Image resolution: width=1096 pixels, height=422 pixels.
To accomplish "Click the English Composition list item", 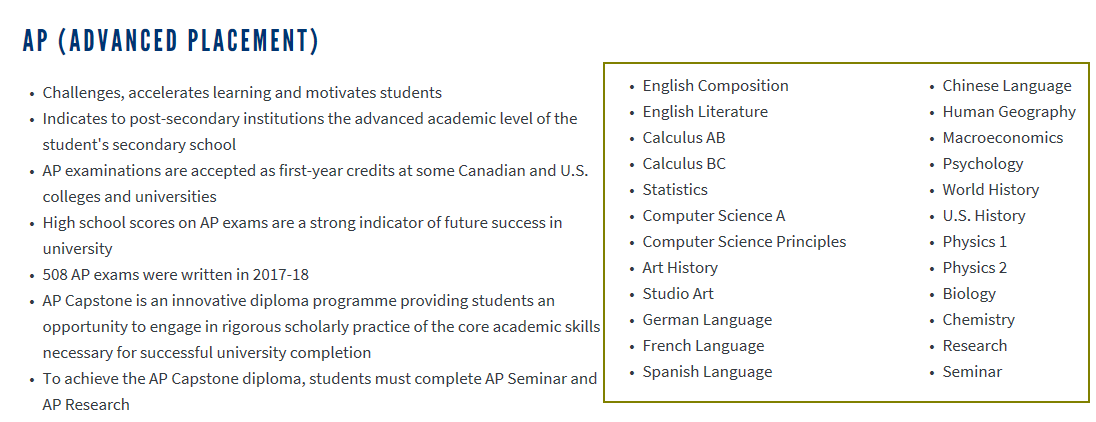I will pos(715,86).
